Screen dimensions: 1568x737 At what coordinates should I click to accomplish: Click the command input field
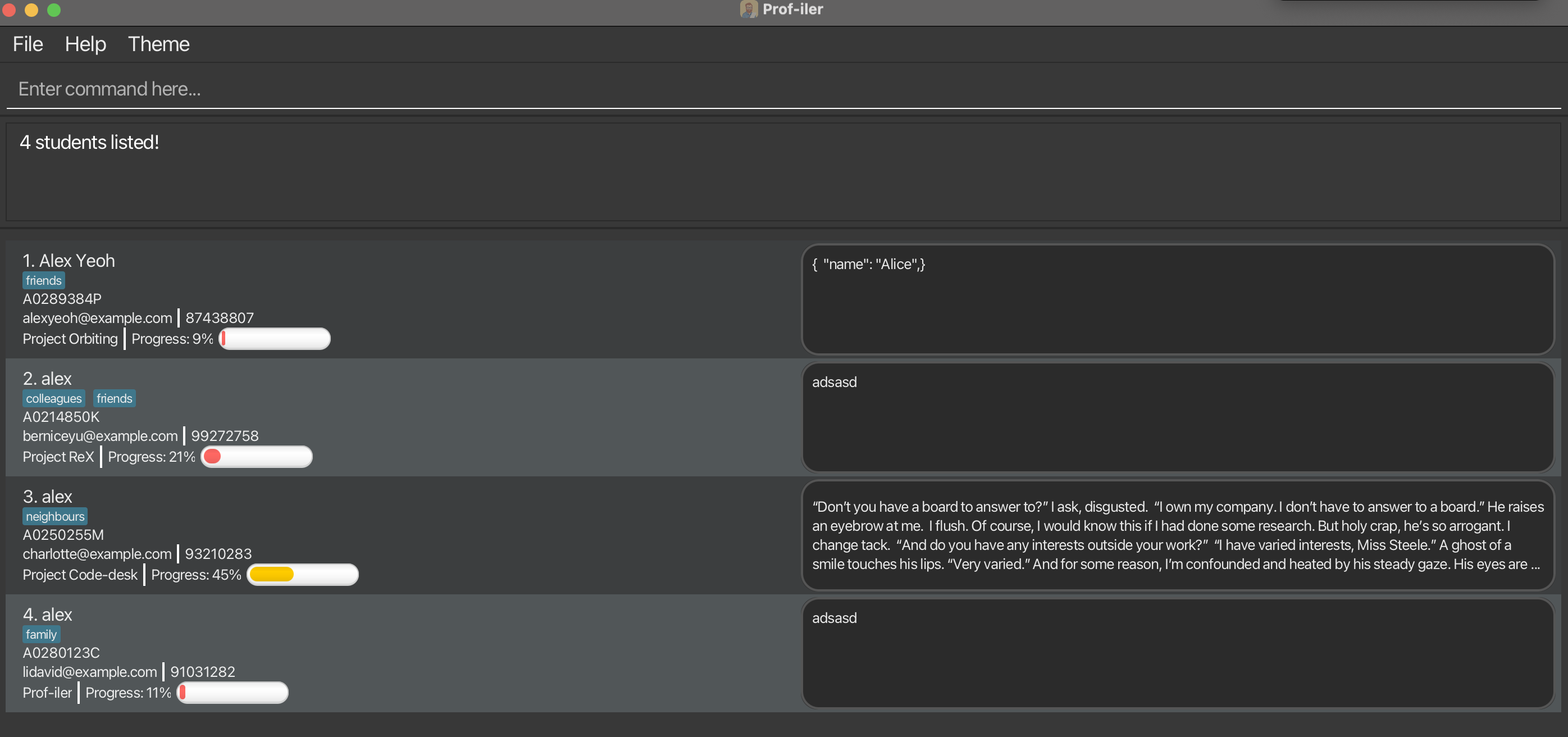[x=784, y=89]
